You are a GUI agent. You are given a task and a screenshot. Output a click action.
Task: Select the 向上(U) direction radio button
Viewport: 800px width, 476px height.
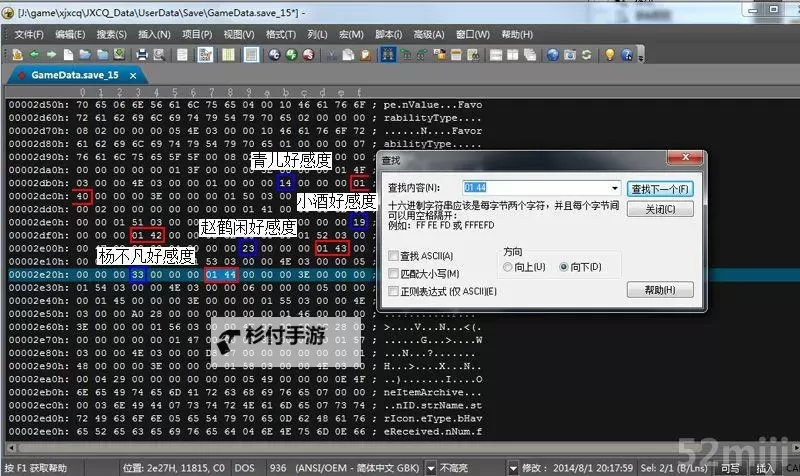[x=509, y=267]
